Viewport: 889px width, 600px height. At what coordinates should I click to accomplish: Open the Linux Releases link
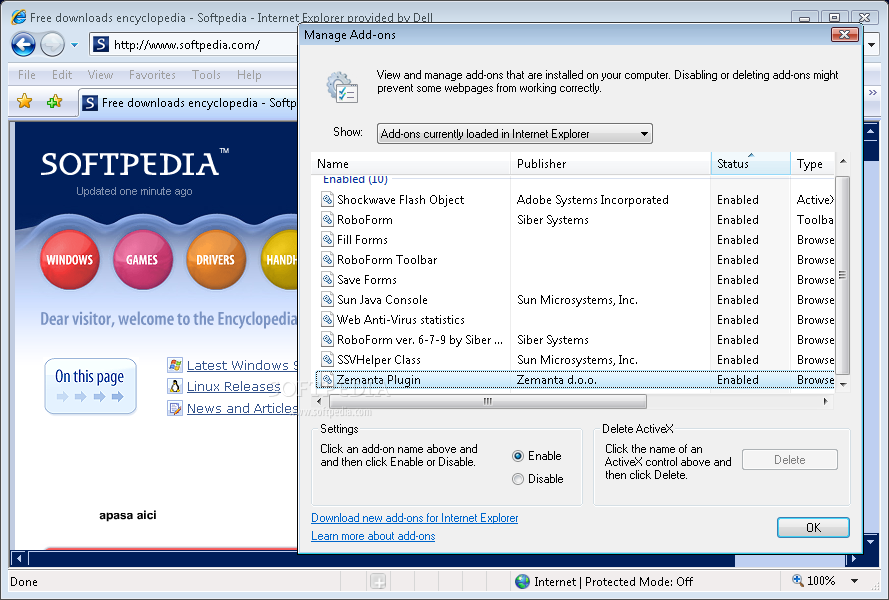(x=234, y=386)
